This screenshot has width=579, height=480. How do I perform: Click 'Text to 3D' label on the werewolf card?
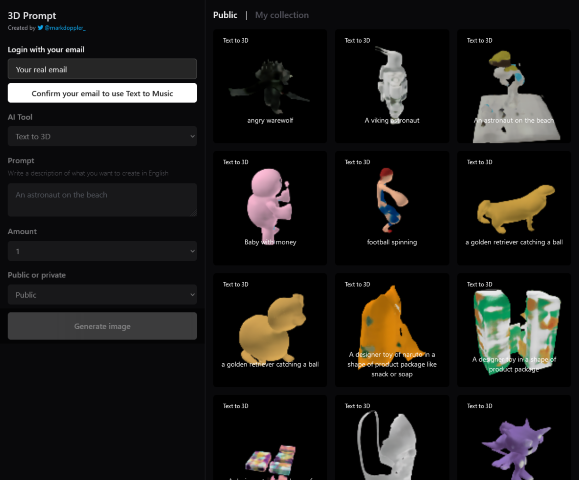point(236,41)
